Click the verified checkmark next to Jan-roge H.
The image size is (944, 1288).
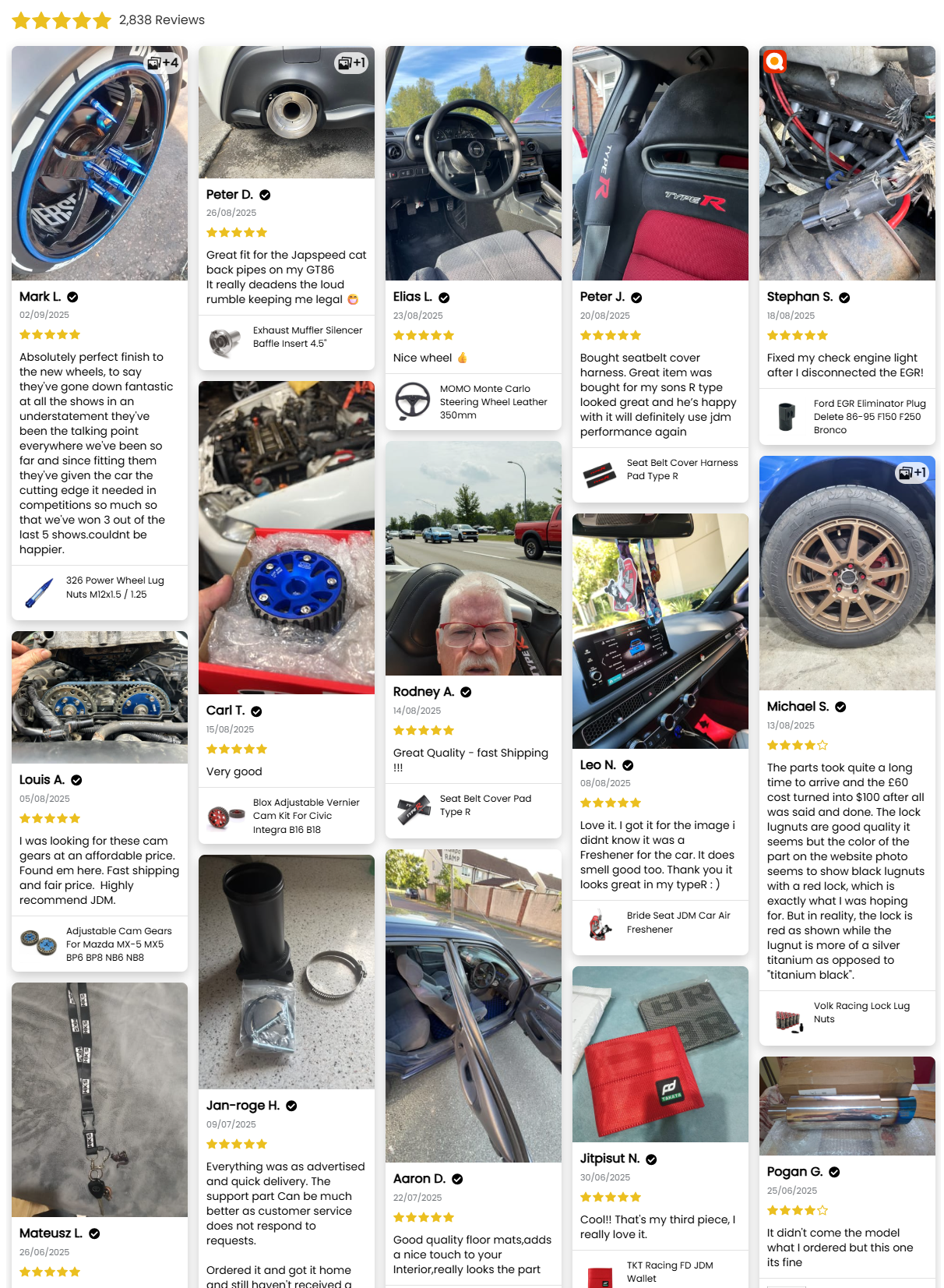[x=291, y=1106]
